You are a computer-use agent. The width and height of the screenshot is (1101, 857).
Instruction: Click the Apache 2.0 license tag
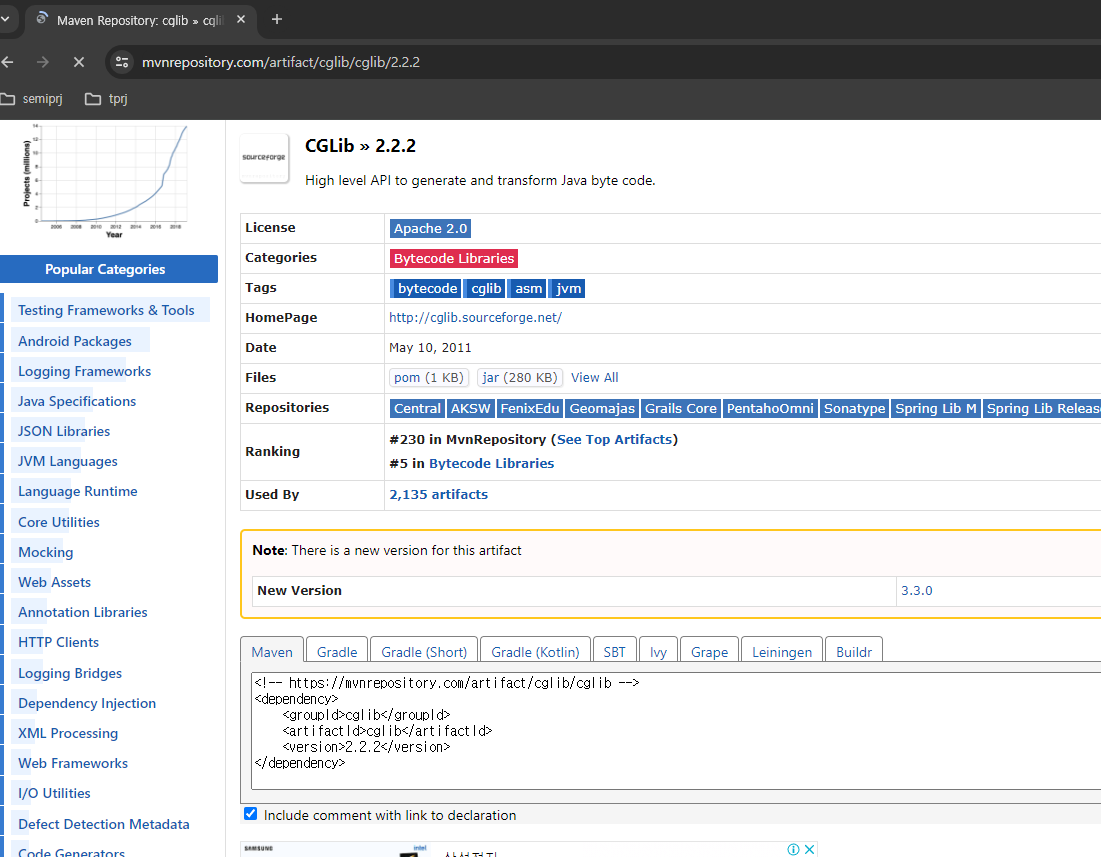click(430, 228)
